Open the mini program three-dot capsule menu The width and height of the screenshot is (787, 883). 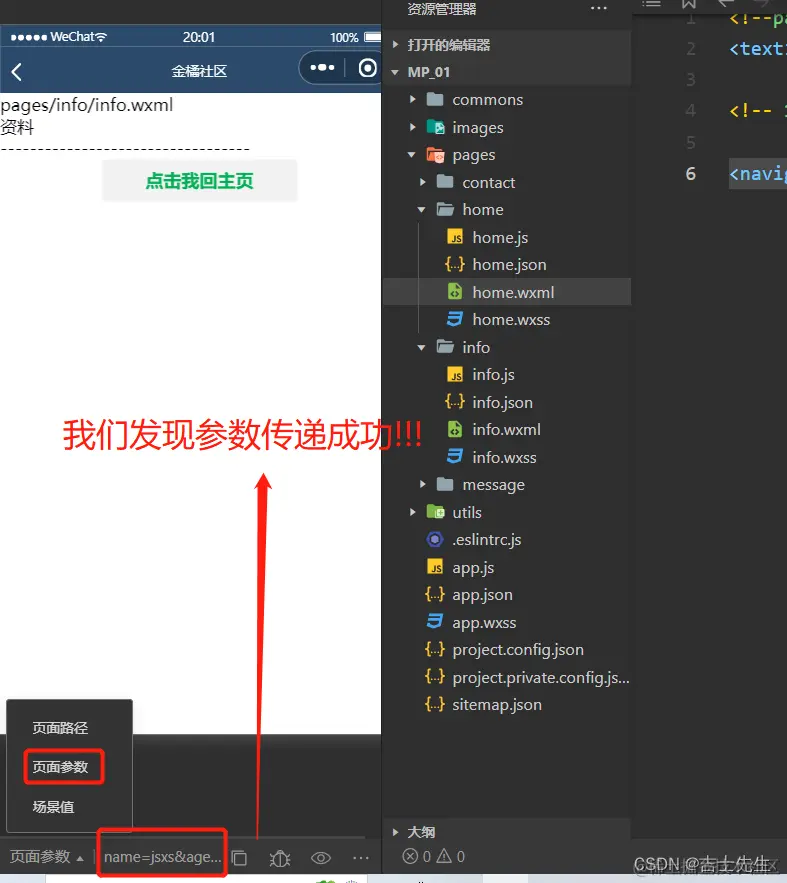(x=322, y=68)
